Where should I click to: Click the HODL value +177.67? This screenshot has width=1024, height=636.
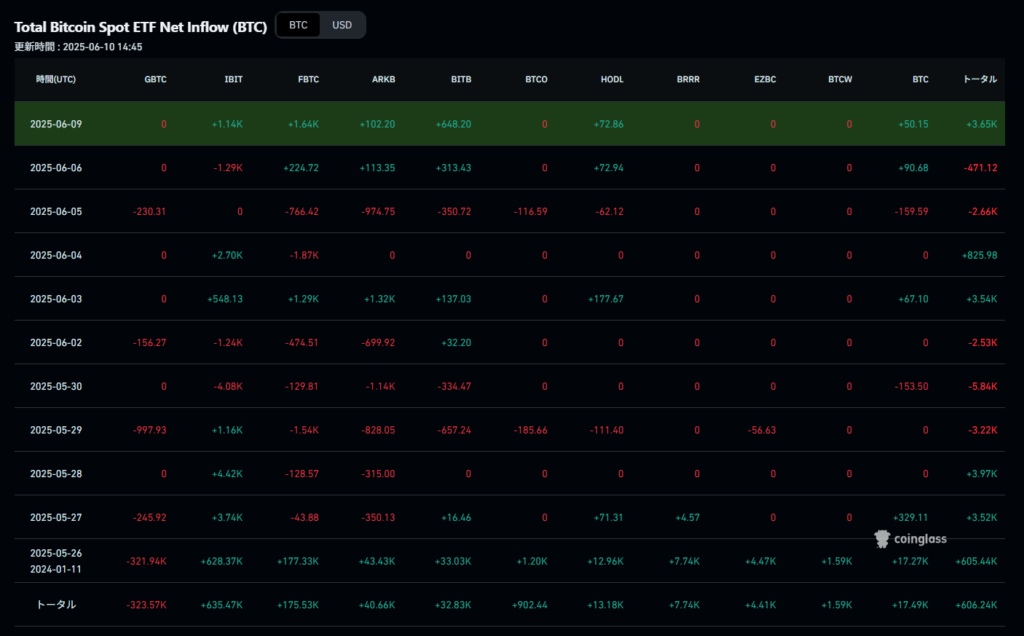click(x=605, y=299)
